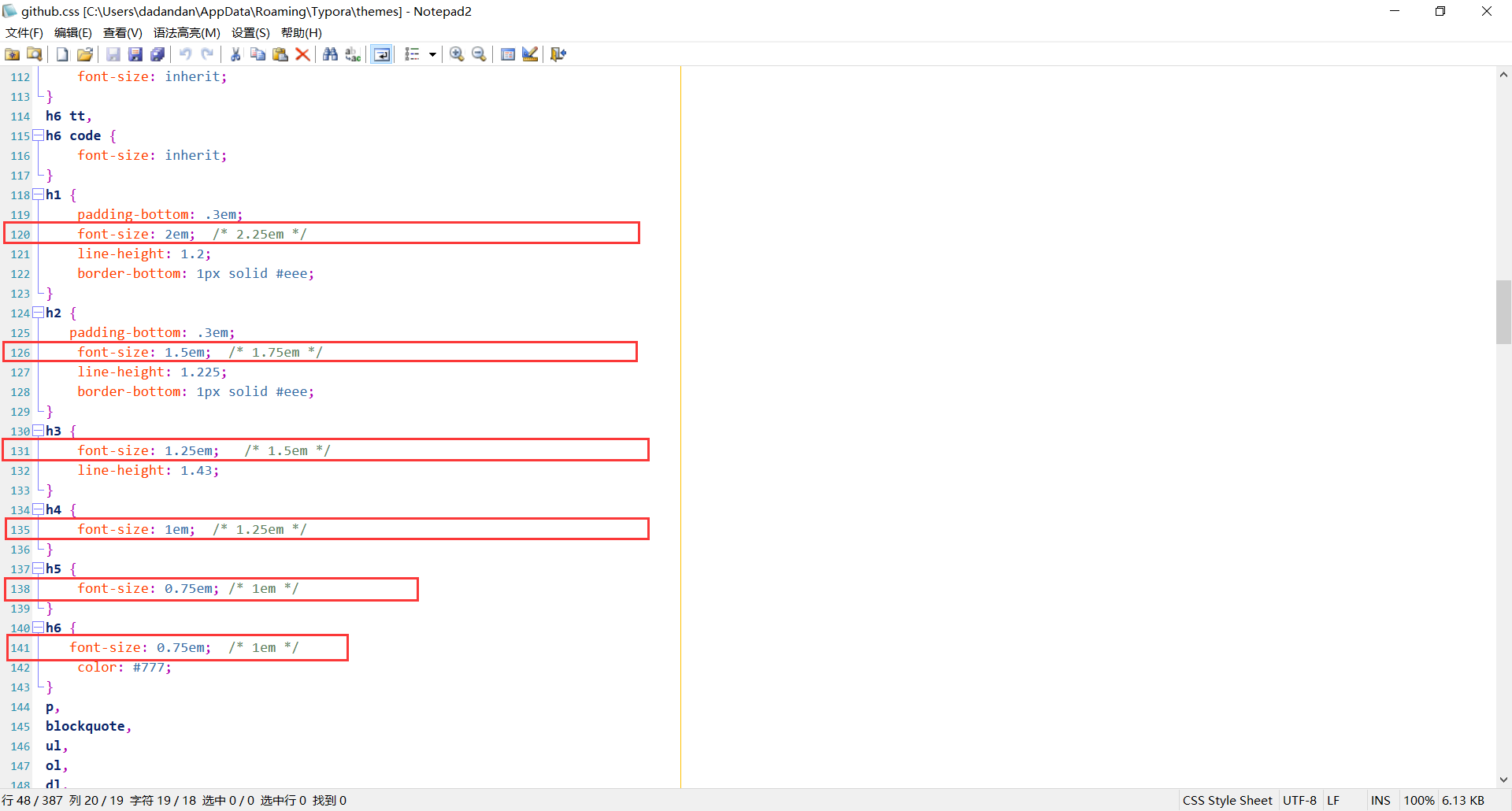Click the exit door icon
Viewport: 1512px width, 811px height.
click(558, 54)
